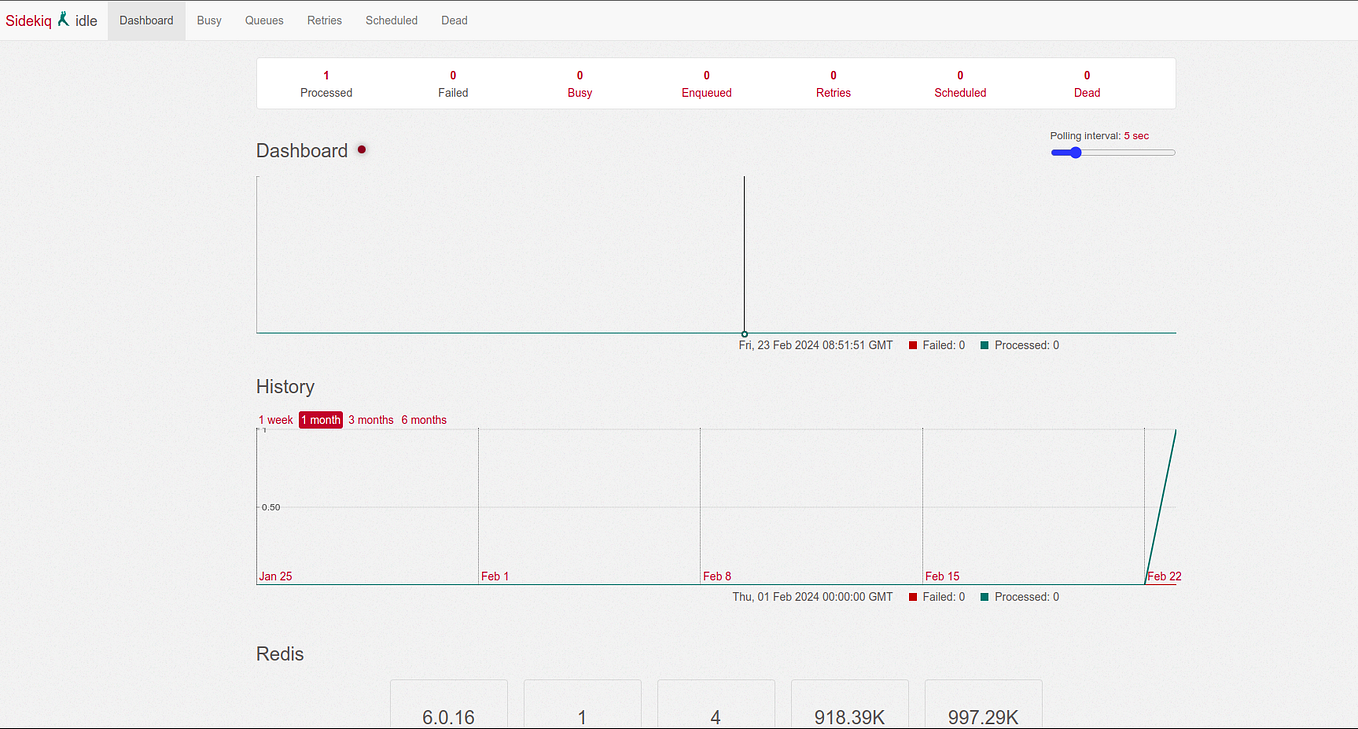Go to the Scheduled jobs page
The width and height of the screenshot is (1358, 729).
391,20
